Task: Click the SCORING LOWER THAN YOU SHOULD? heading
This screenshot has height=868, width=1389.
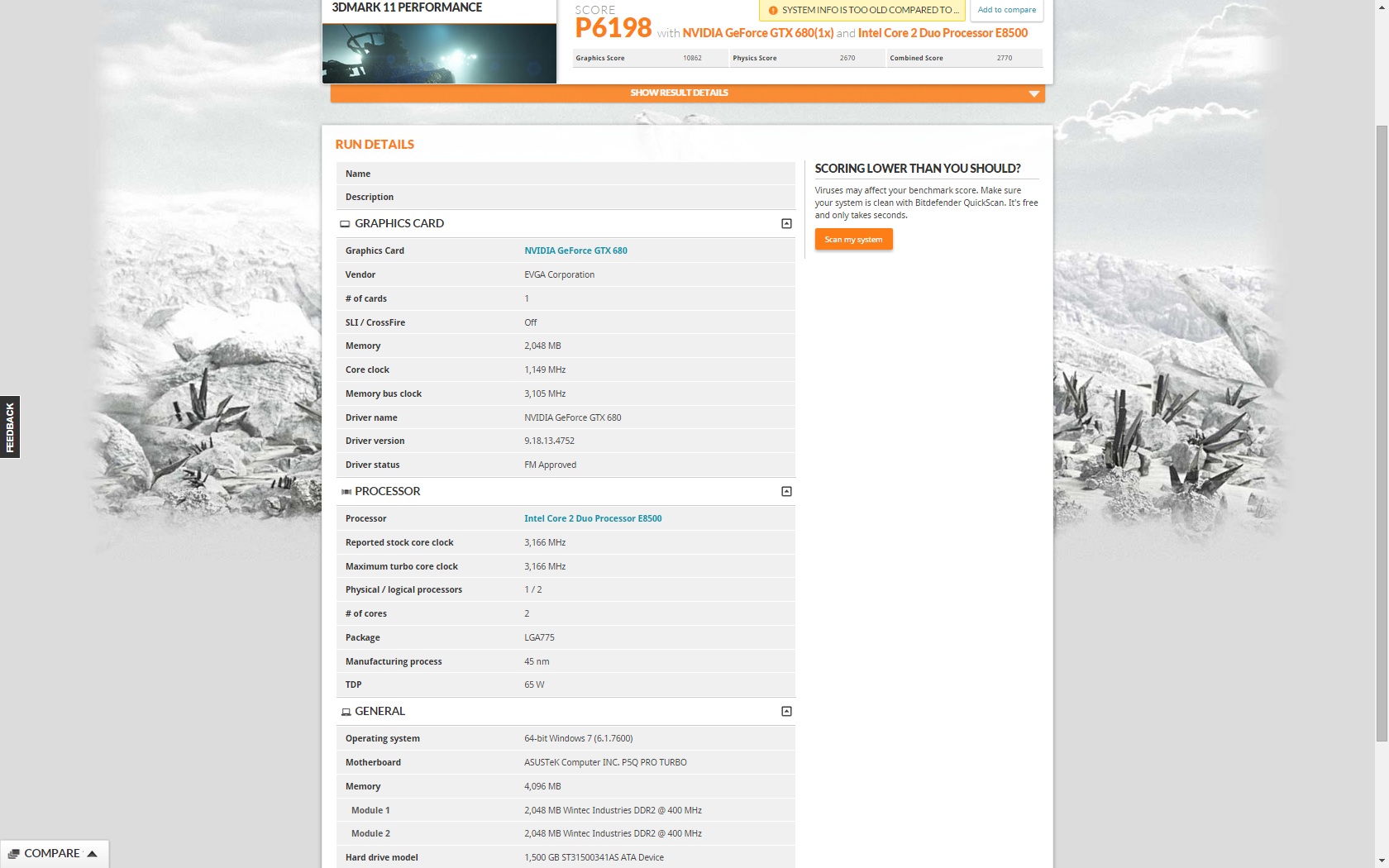Action: [x=918, y=169]
